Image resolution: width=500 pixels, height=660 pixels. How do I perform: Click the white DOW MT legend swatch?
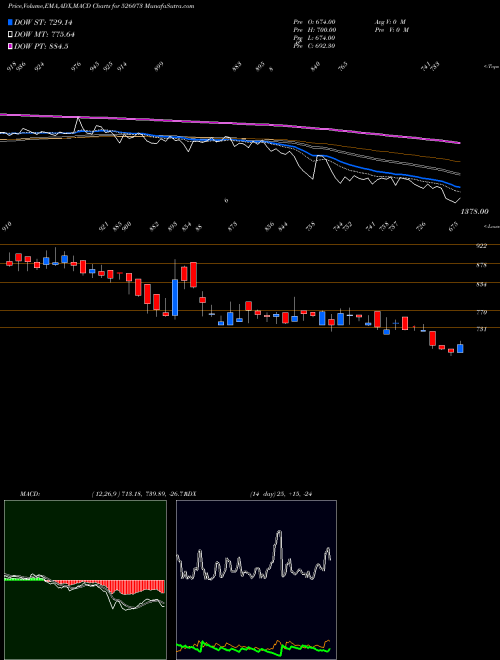11,35
